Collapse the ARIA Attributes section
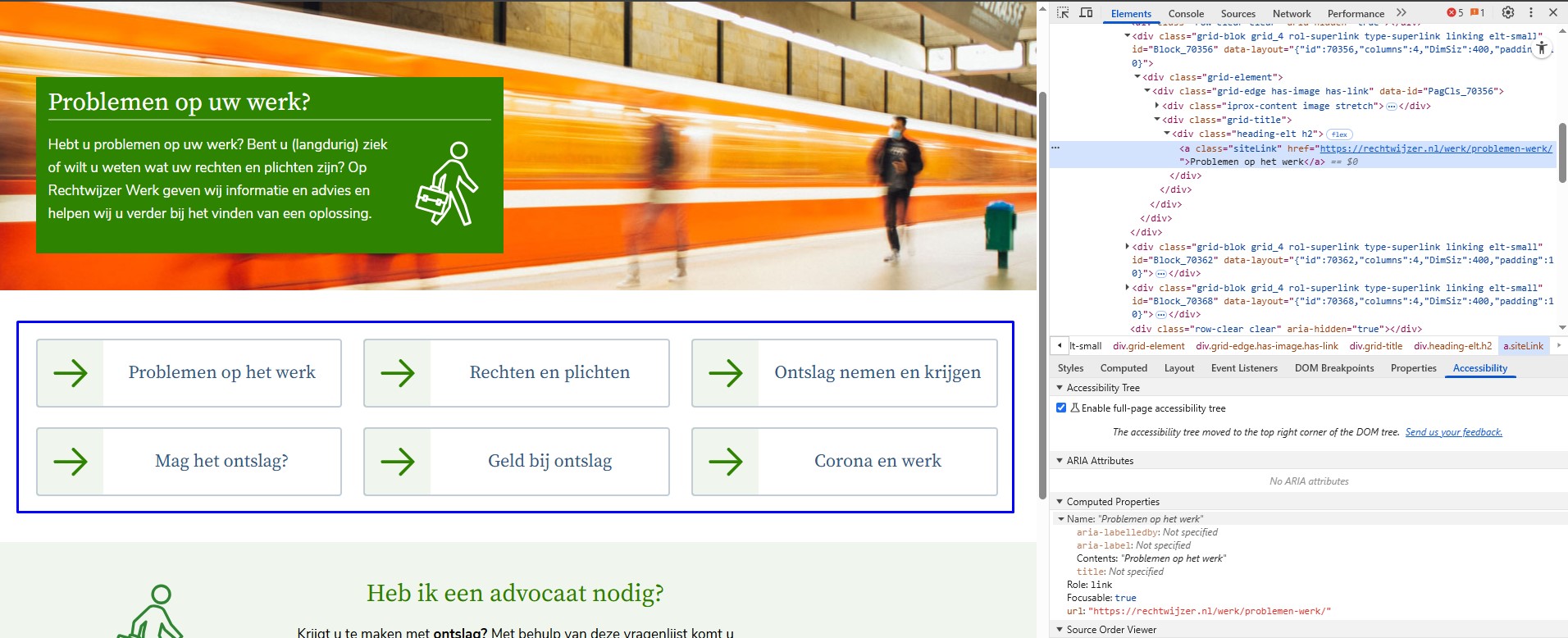 click(x=1060, y=461)
